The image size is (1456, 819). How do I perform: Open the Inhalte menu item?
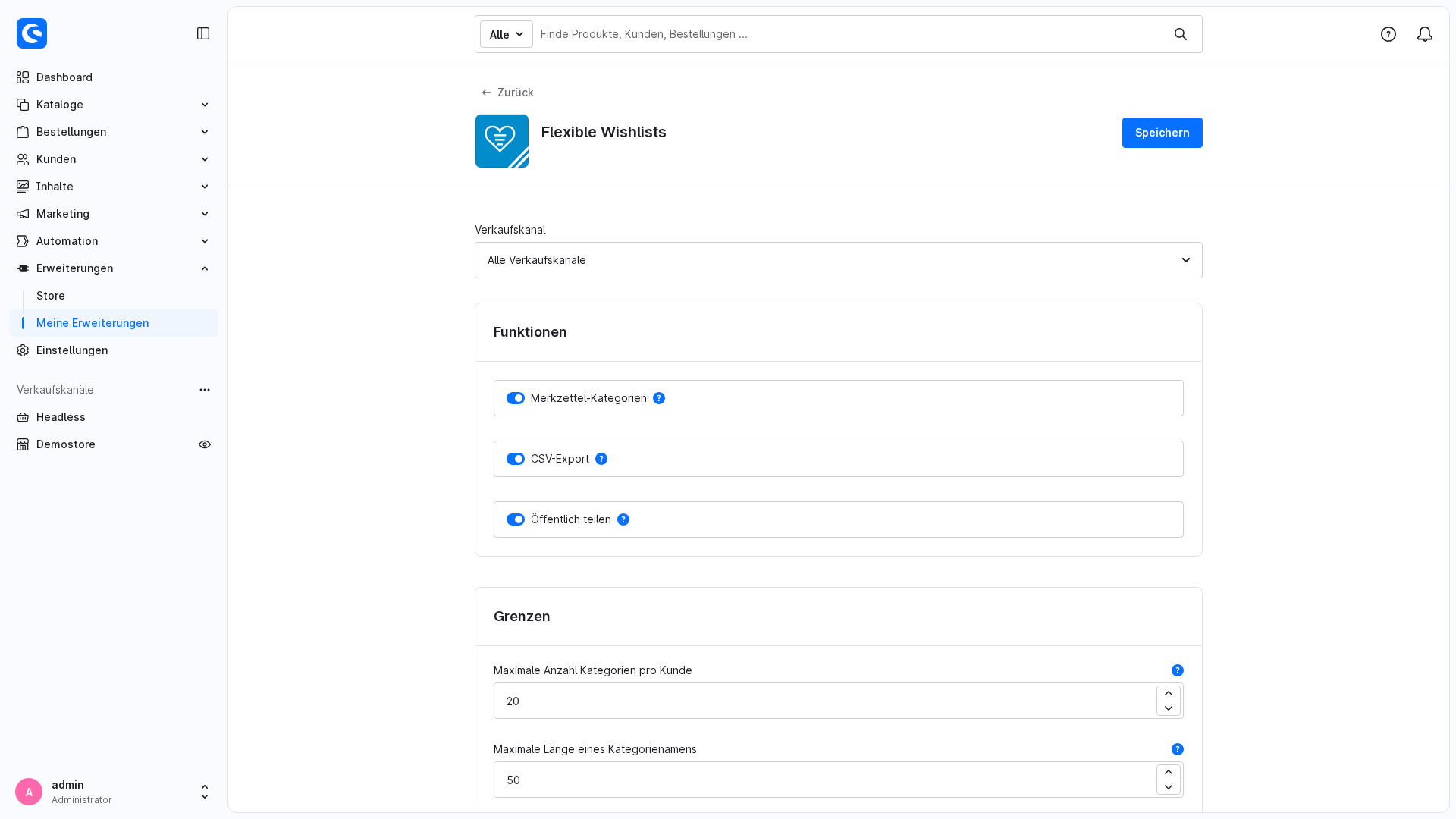tap(114, 187)
